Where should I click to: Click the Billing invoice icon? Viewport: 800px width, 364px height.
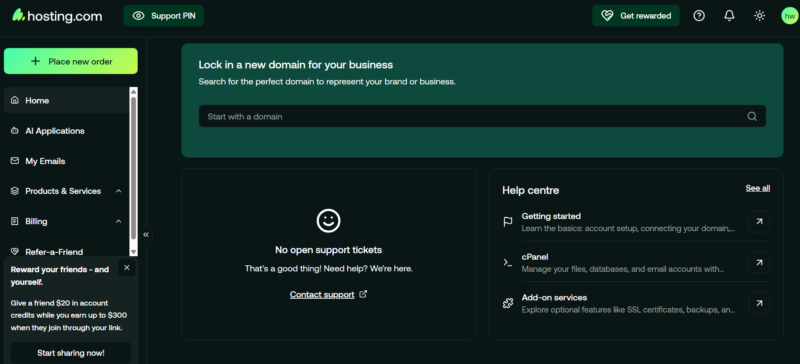click(14, 221)
